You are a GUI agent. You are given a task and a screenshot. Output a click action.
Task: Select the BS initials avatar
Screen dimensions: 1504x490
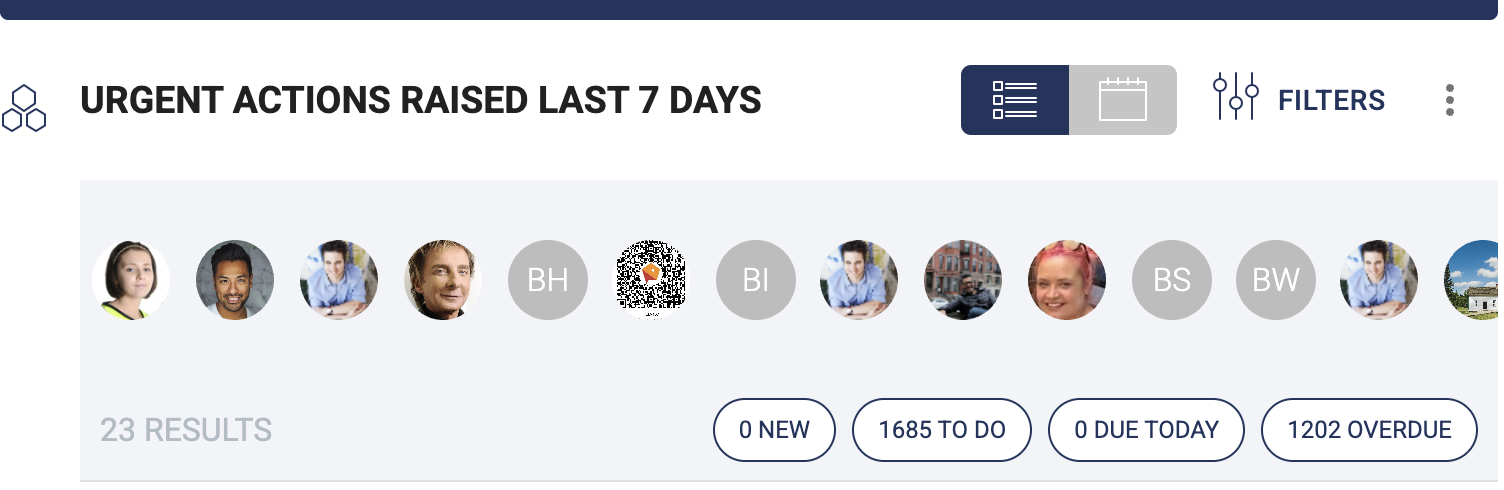(1172, 280)
